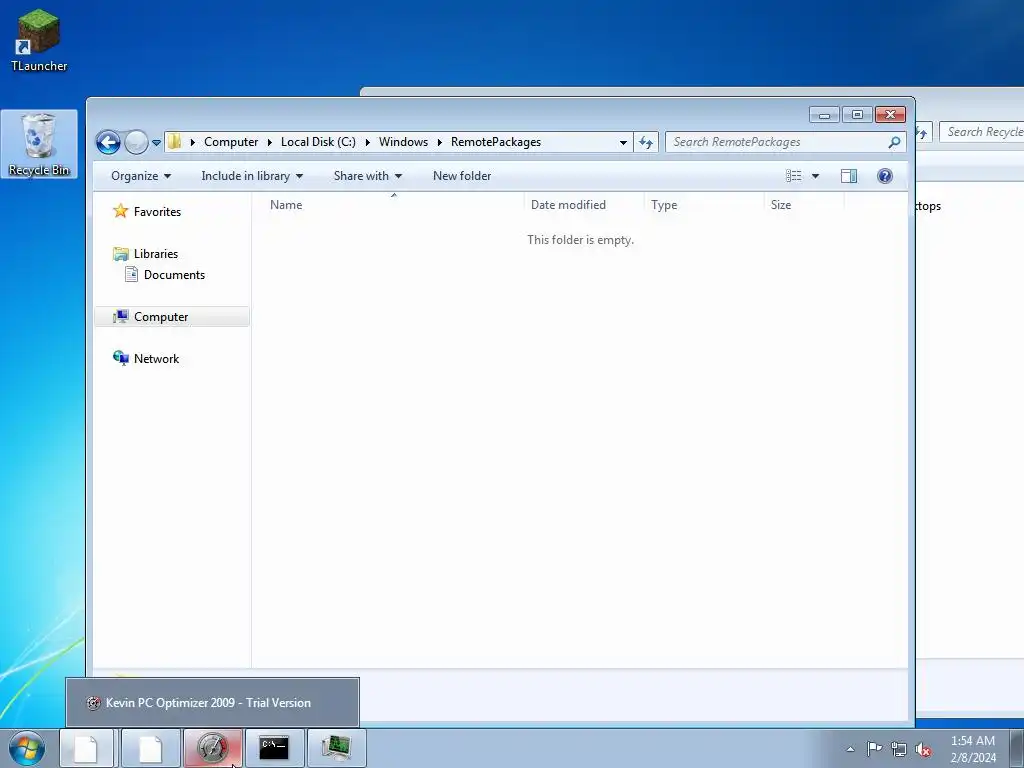1024x768 pixels.
Task: Open the clock showing 1:54 AM
Action: point(973,749)
